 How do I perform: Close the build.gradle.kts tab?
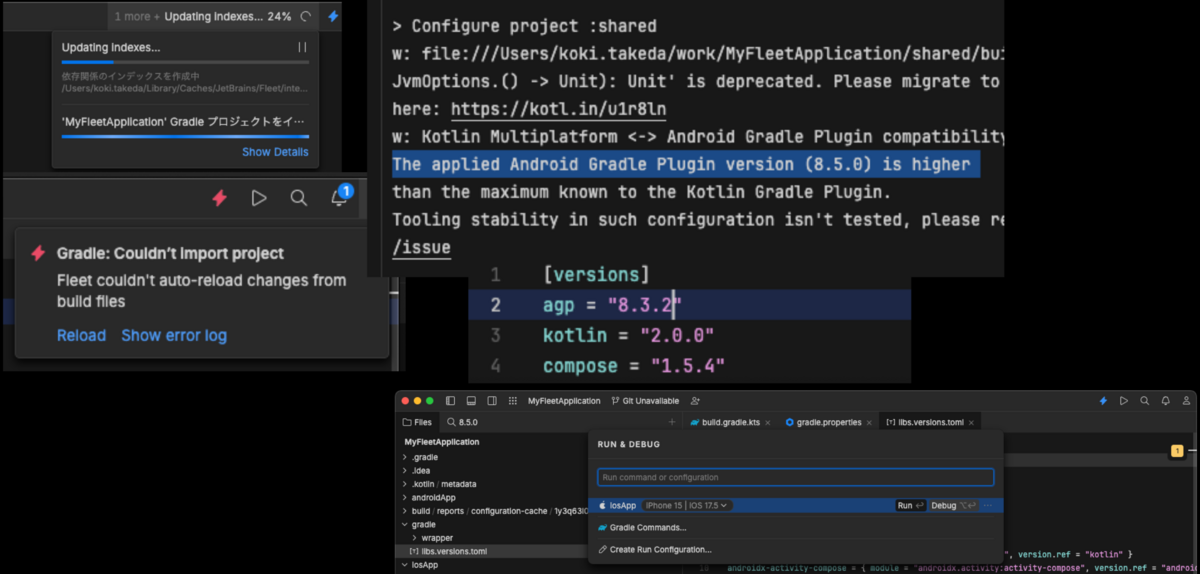(767, 423)
